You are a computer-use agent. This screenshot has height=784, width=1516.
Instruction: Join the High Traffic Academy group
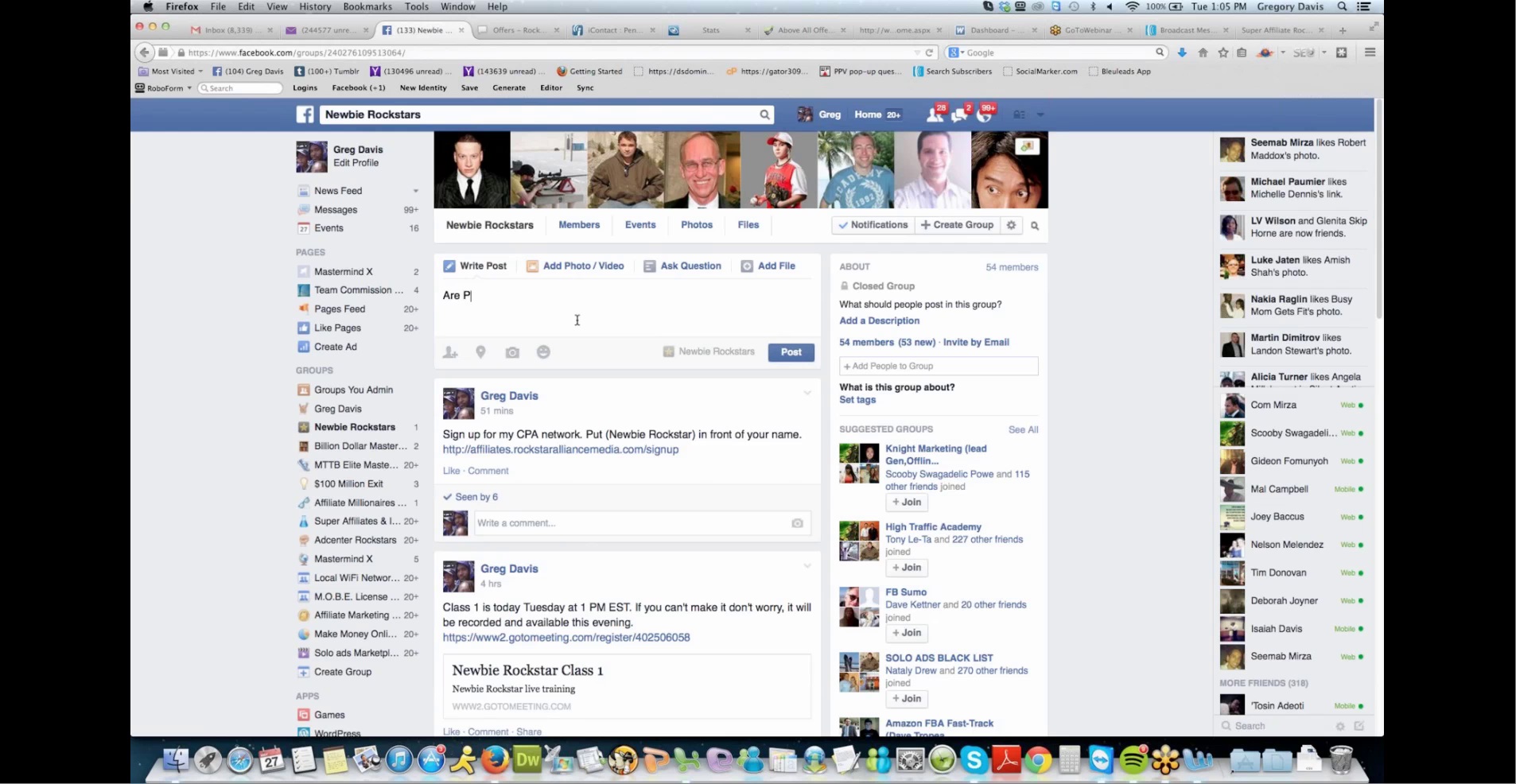pyautogui.click(x=907, y=568)
